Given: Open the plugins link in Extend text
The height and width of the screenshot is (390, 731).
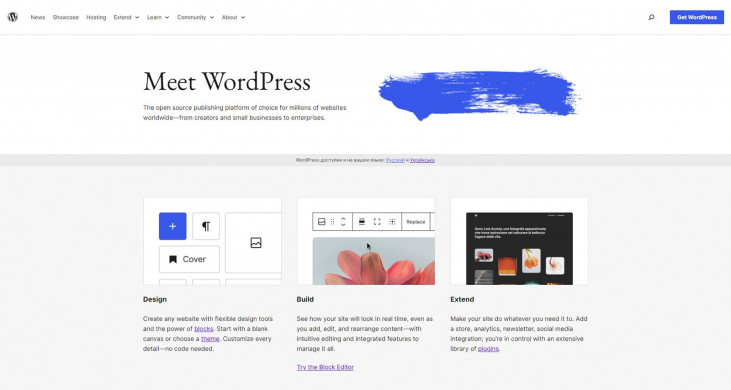Looking at the screenshot, I should click(x=488, y=349).
